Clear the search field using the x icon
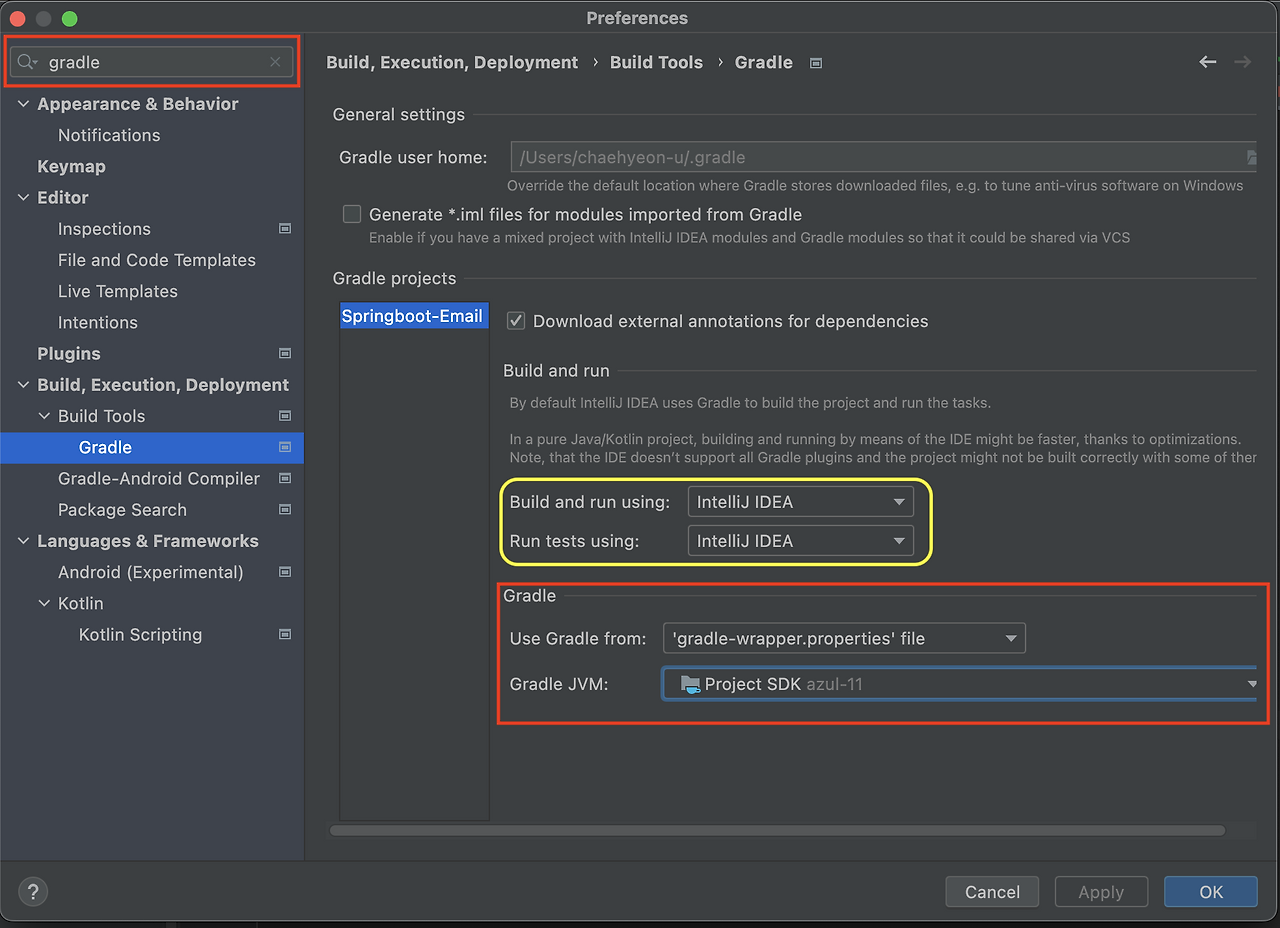 point(275,62)
